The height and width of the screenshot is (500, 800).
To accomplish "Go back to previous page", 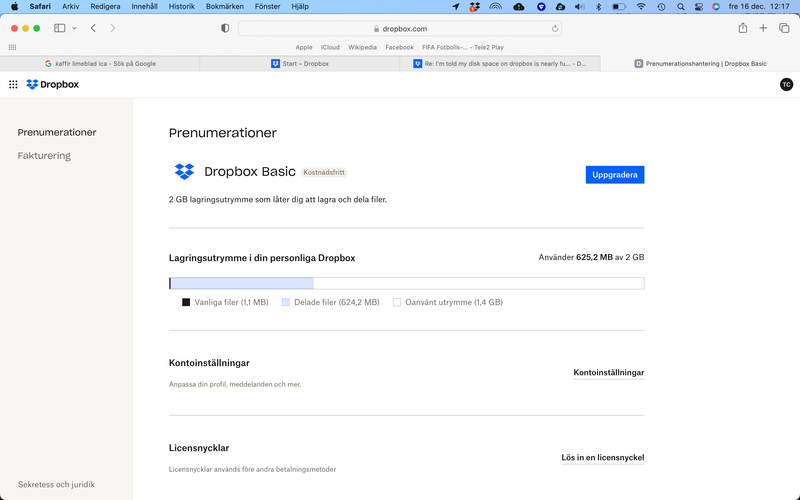I will click(93, 28).
